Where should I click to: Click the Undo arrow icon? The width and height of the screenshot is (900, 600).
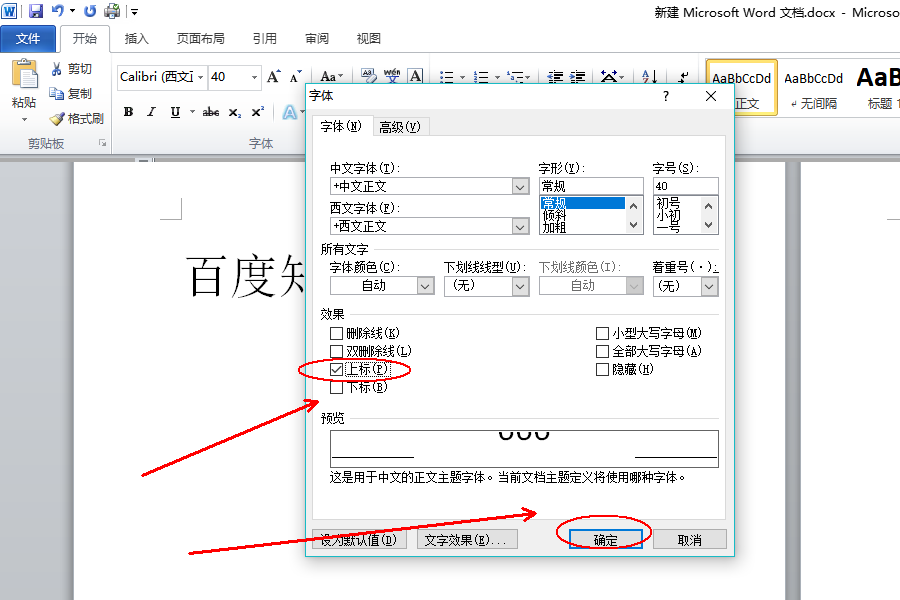click(57, 11)
